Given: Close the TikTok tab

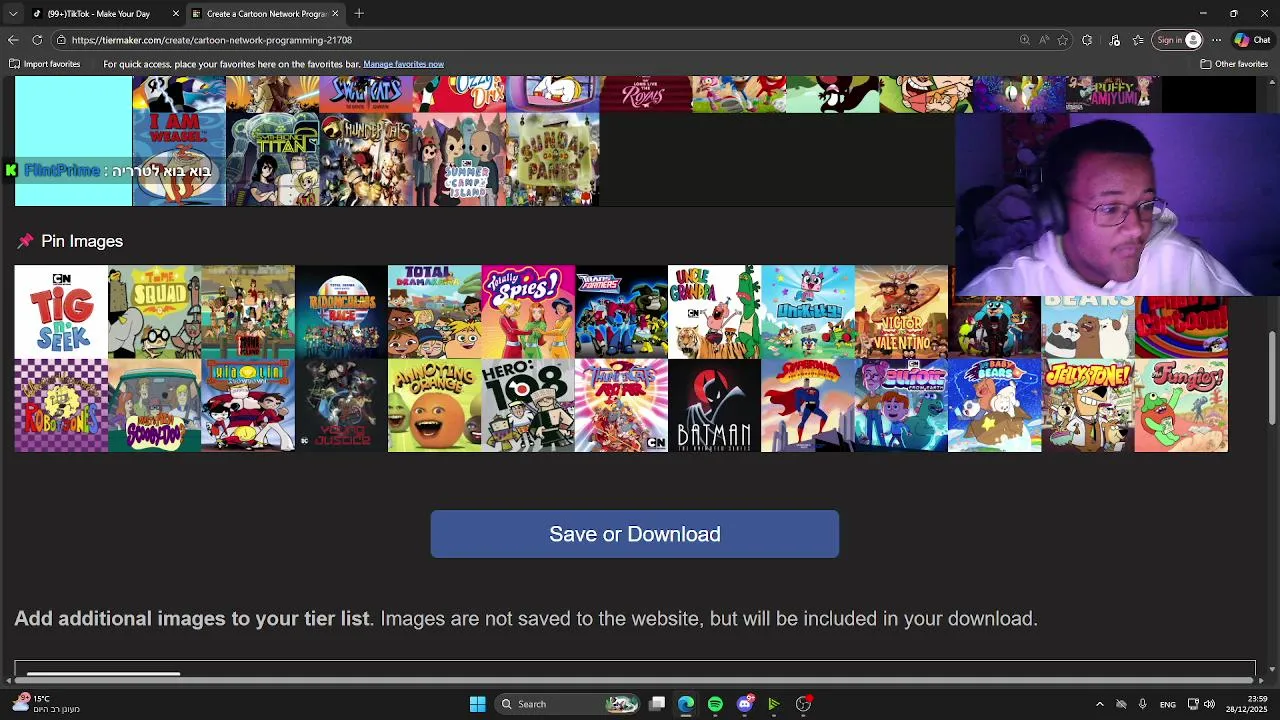Looking at the screenshot, I should tap(176, 14).
